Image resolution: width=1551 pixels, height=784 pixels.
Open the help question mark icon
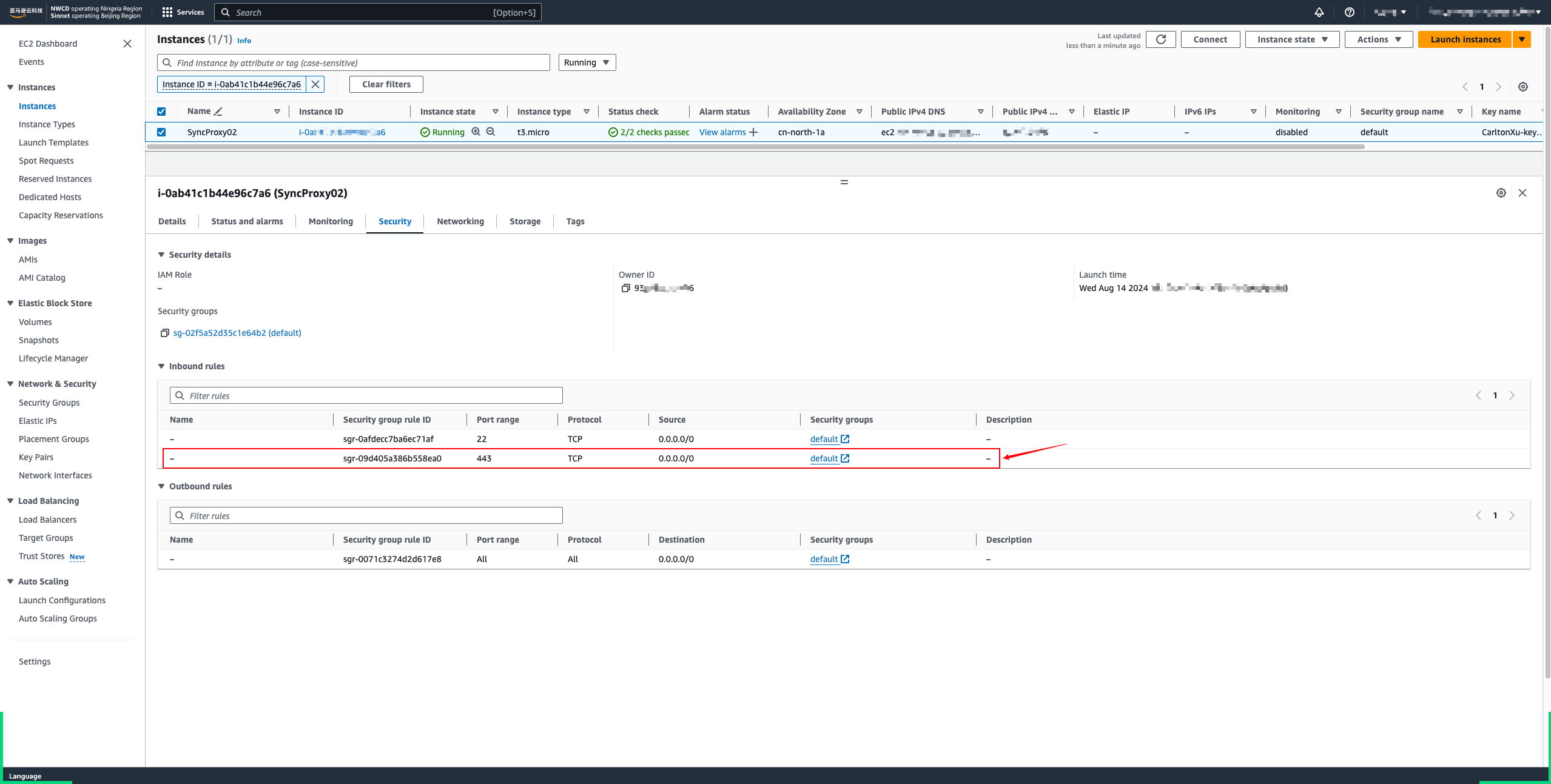pyautogui.click(x=1349, y=12)
